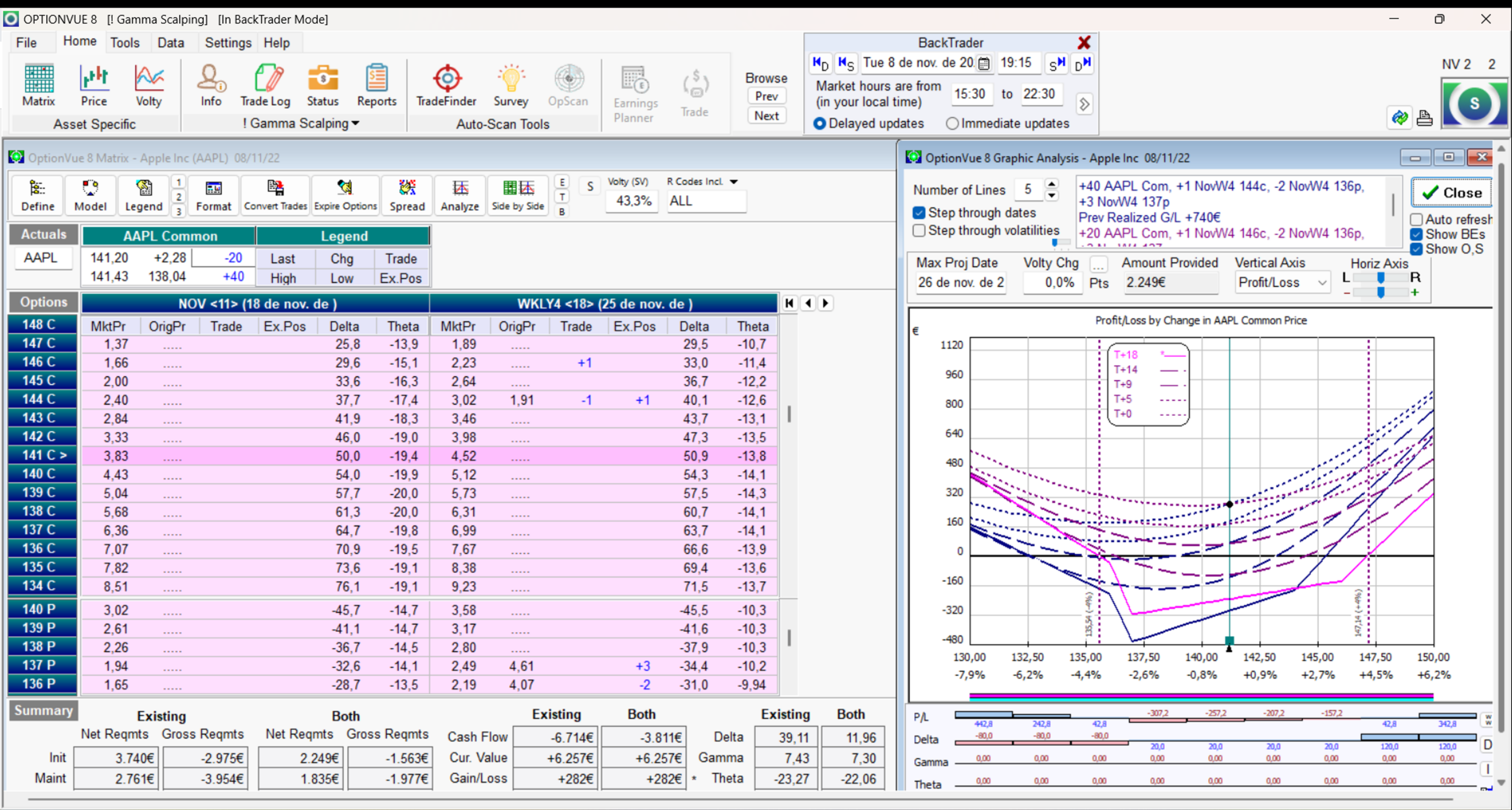Click the Legend toolbar icon
Image resolution: width=1512 pixels, height=810 pixels.
tap(143, 195)
